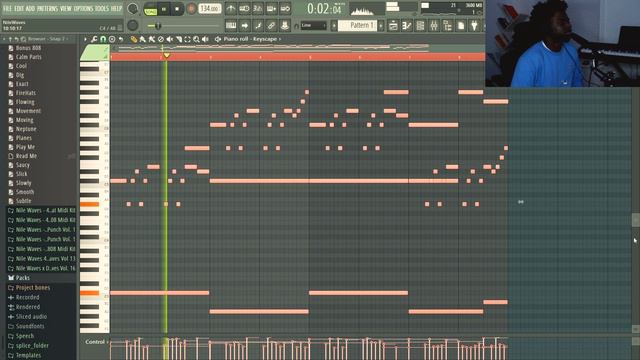Click the piano roll undo arrow icon
This screenshot has width=640, height=360.
[x=121, y=39]
